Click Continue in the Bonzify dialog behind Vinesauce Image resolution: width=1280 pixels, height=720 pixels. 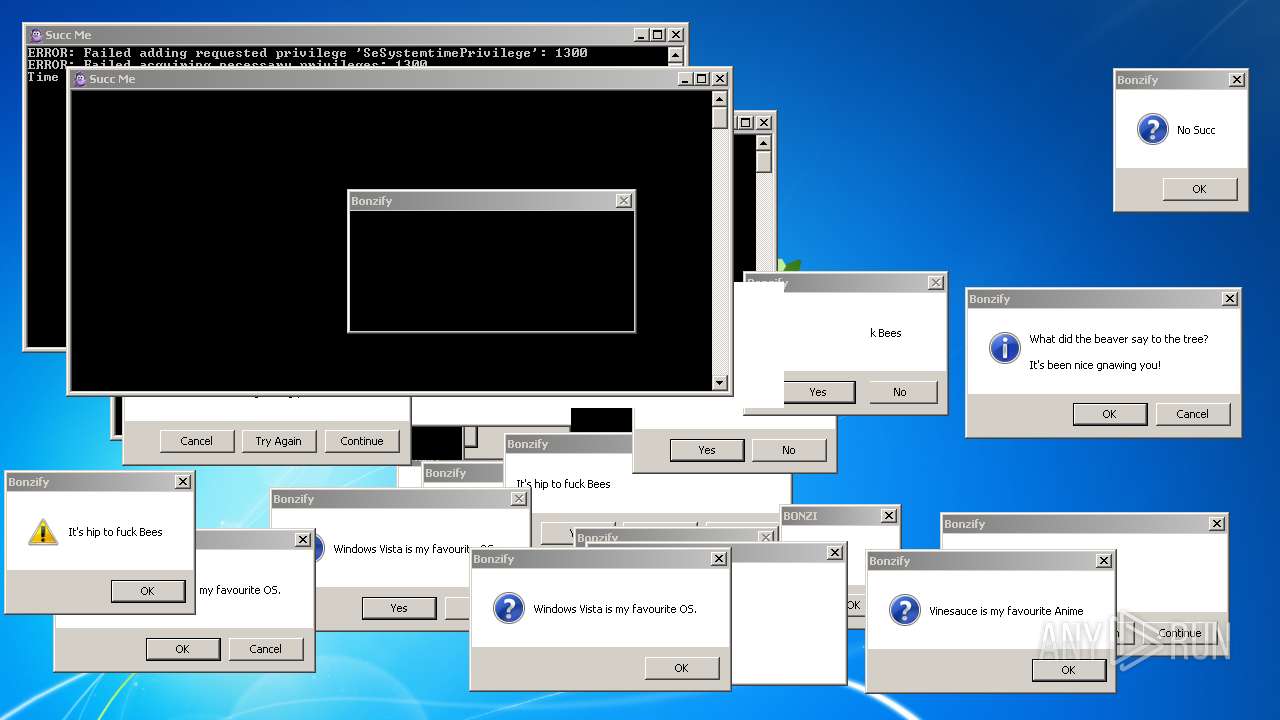pyautogui.click(x=1179, y=633)
